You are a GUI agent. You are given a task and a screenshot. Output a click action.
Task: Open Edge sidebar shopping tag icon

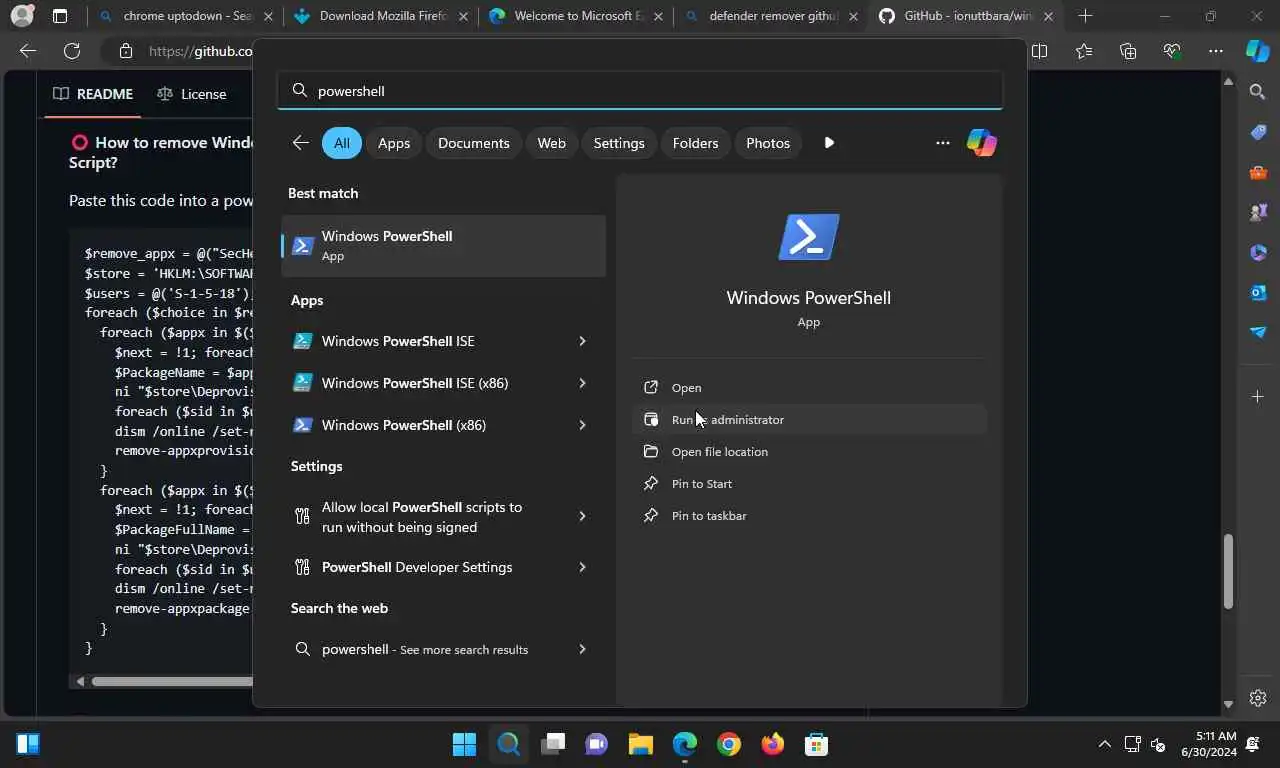[x=1258, y=132]
